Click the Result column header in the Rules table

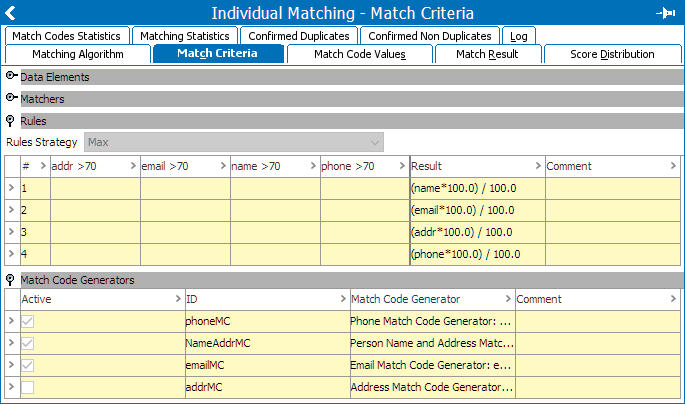click(476, 166)
